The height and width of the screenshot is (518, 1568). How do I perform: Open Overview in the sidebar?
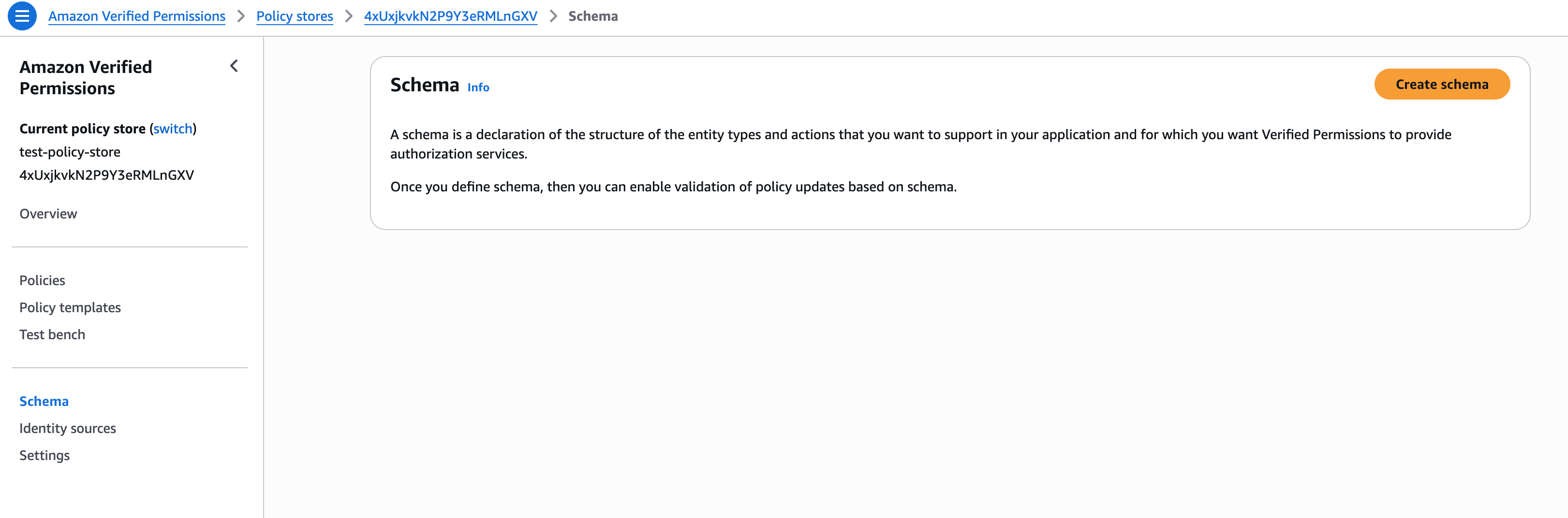point(48,214)
